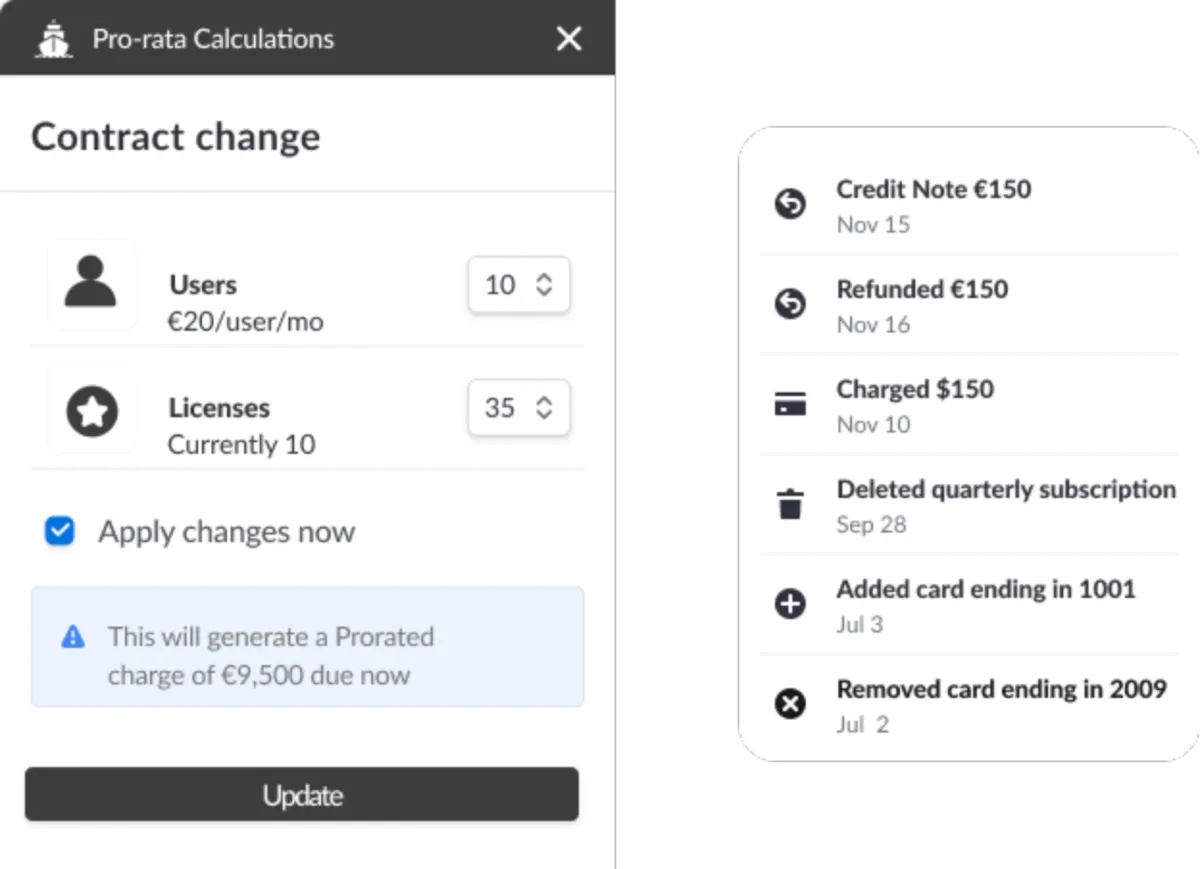Open the Users quantity stepper arrows
The width and height of the screenshot is (1200, 869).
tap(544, 285)
